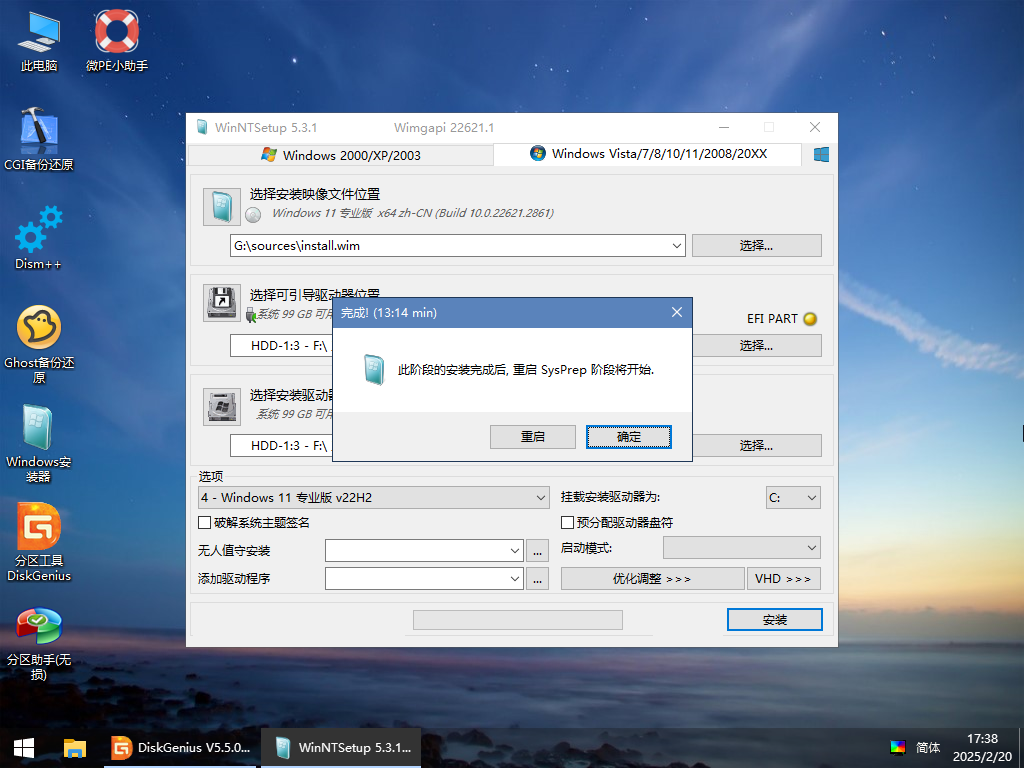This screenshot has width=1024, height=768.
Task: Open the 此电脑 desktop icon
Action: (x=39, y=40)
